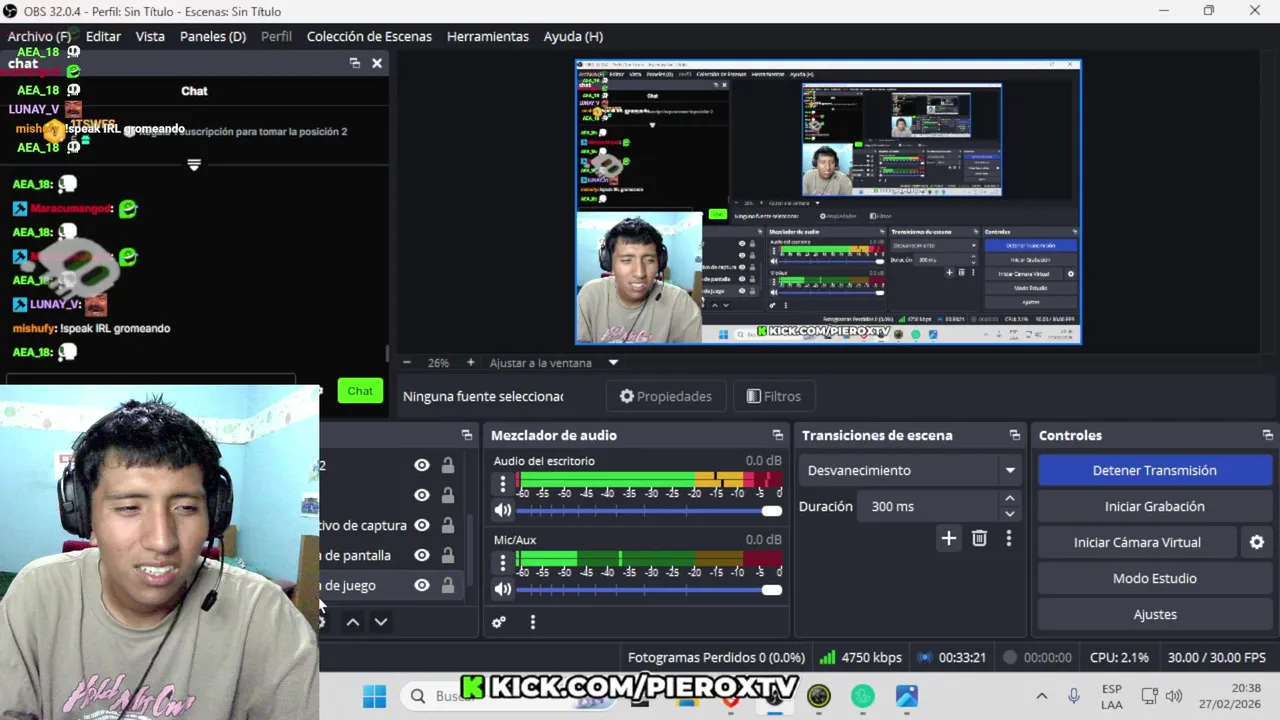Hide the 'de captura' source

tap(422, 525)
